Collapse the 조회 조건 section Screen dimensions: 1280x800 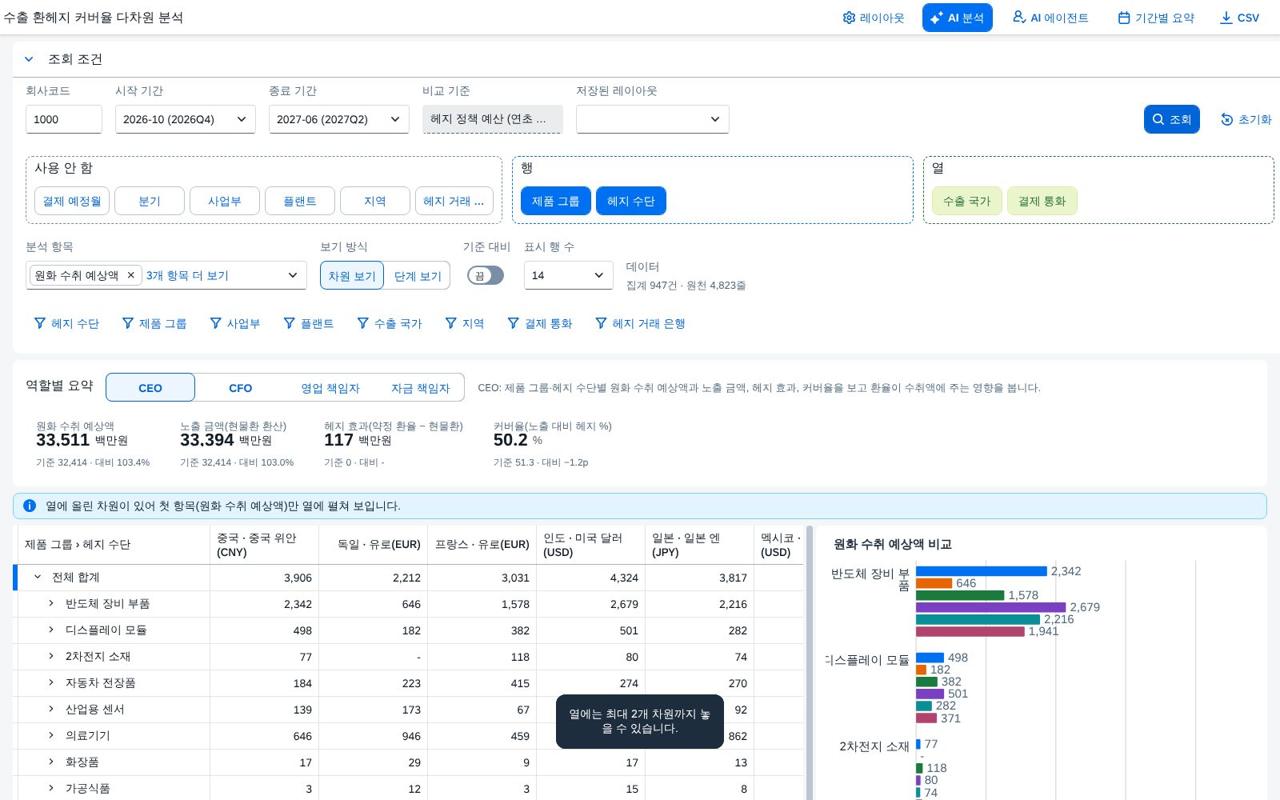(x=29, y=59)
